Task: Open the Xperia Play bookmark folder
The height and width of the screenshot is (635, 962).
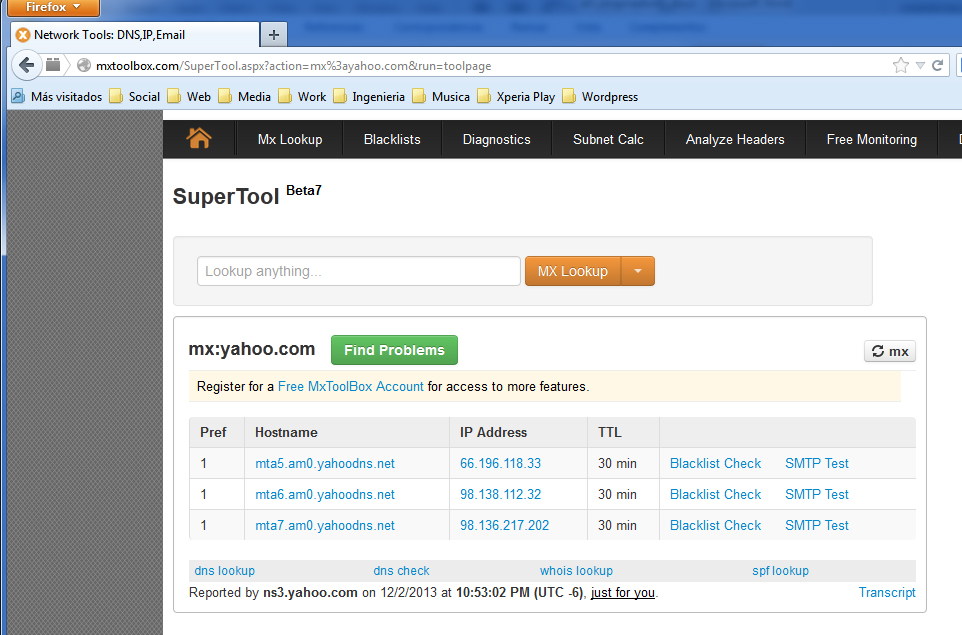Action: [x=516, y=96]
